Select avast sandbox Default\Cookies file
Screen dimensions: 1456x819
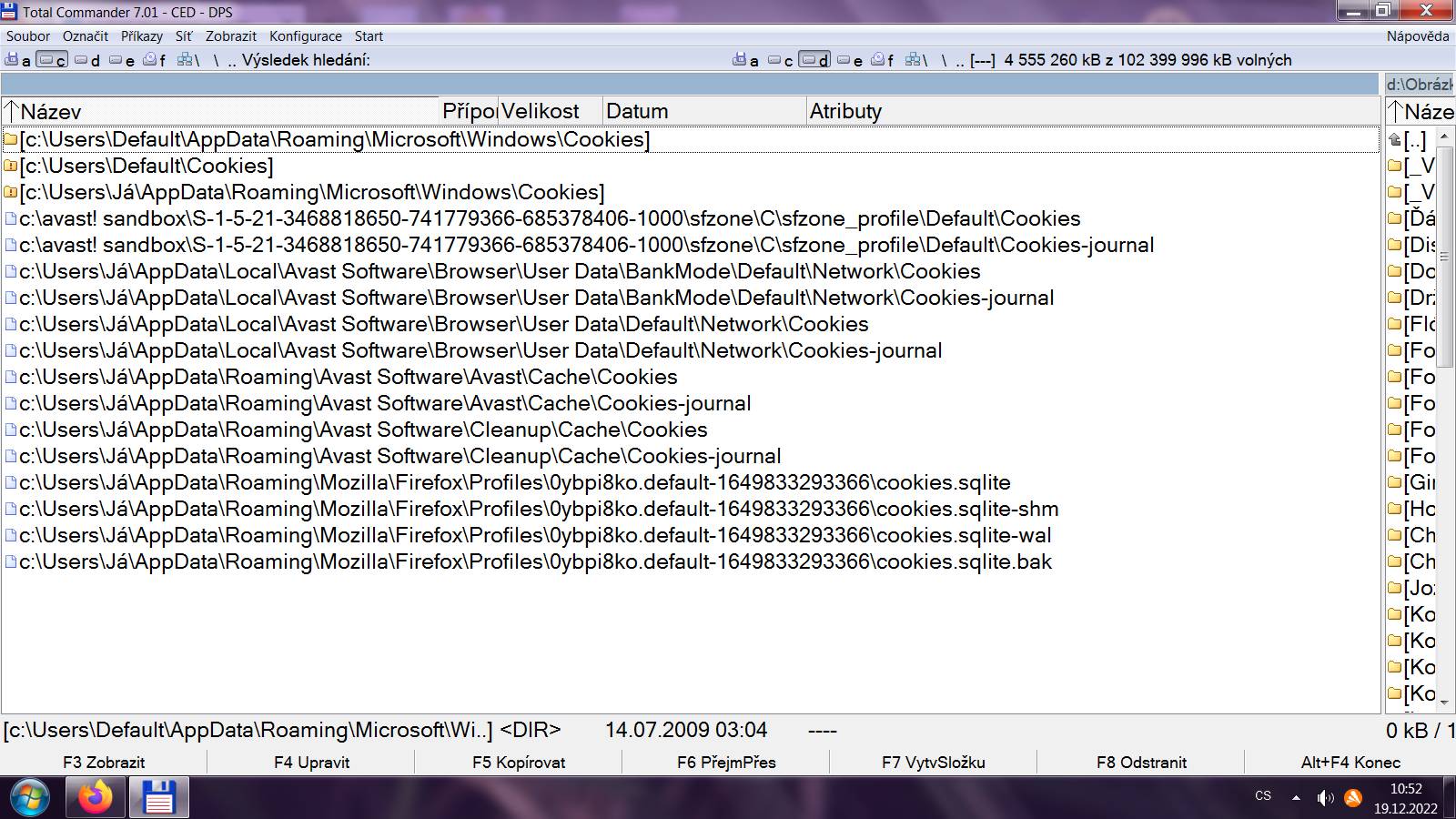691,218
